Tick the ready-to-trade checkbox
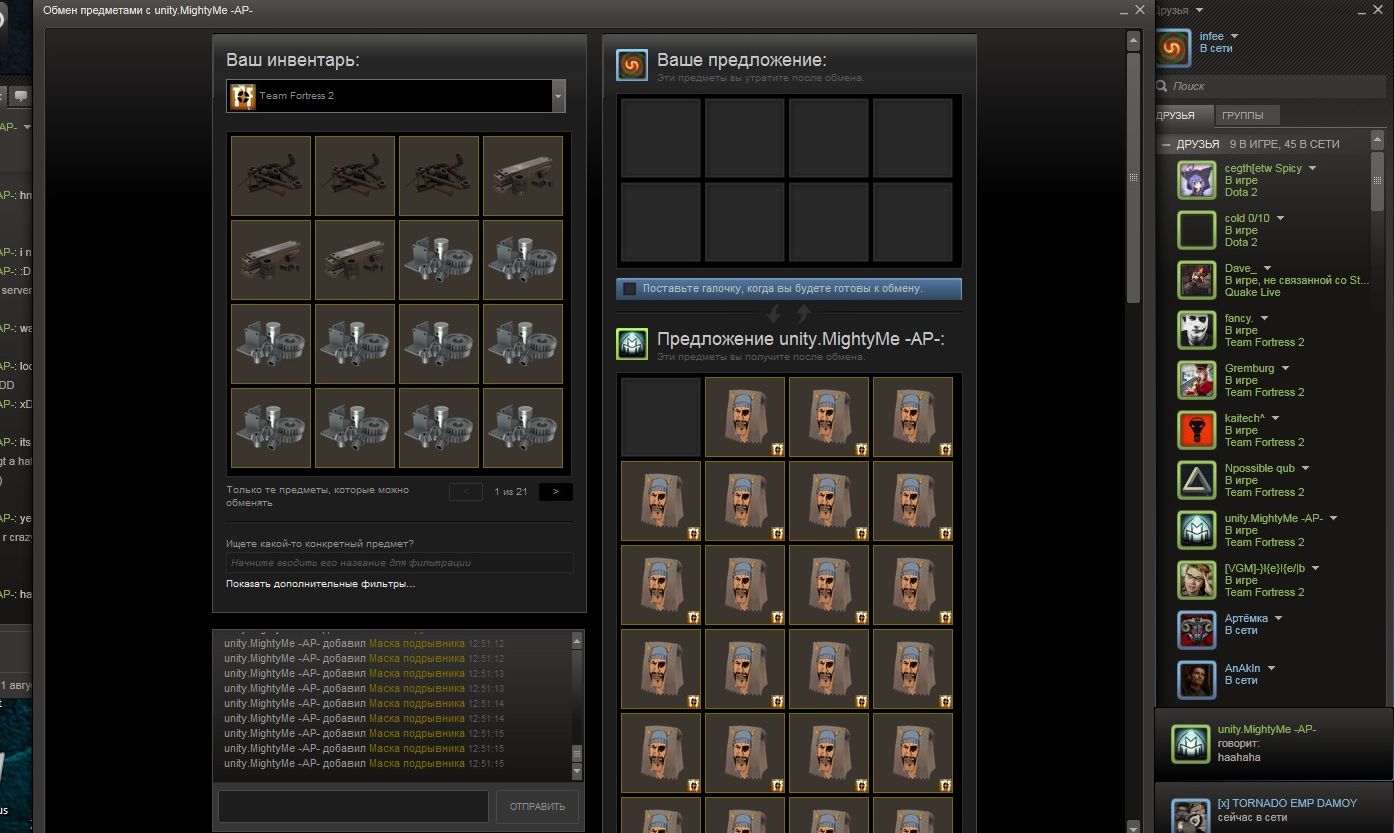The height and width of the screenshot is (833, 1394). tap(629, 289)
